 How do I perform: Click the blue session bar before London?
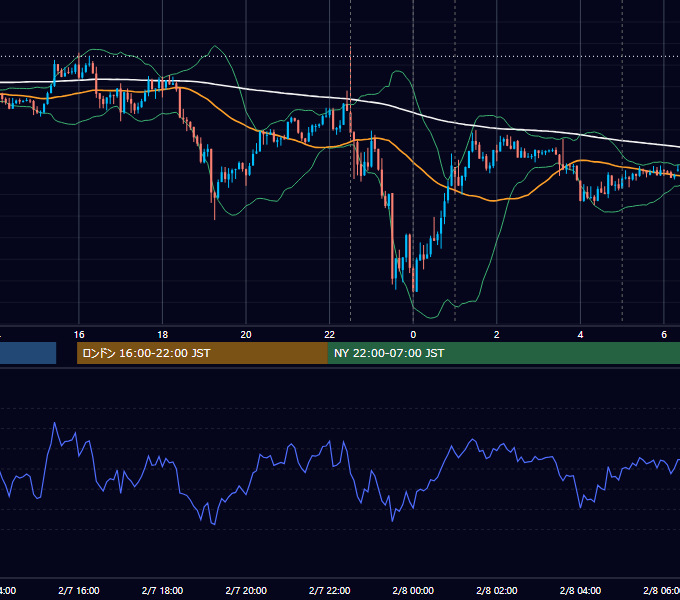pyautogui.click(x=28, y=353)
